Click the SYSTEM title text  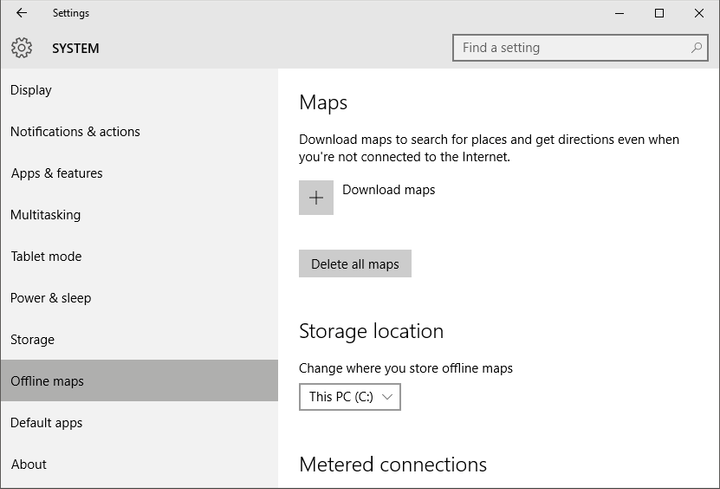[75, 48]
